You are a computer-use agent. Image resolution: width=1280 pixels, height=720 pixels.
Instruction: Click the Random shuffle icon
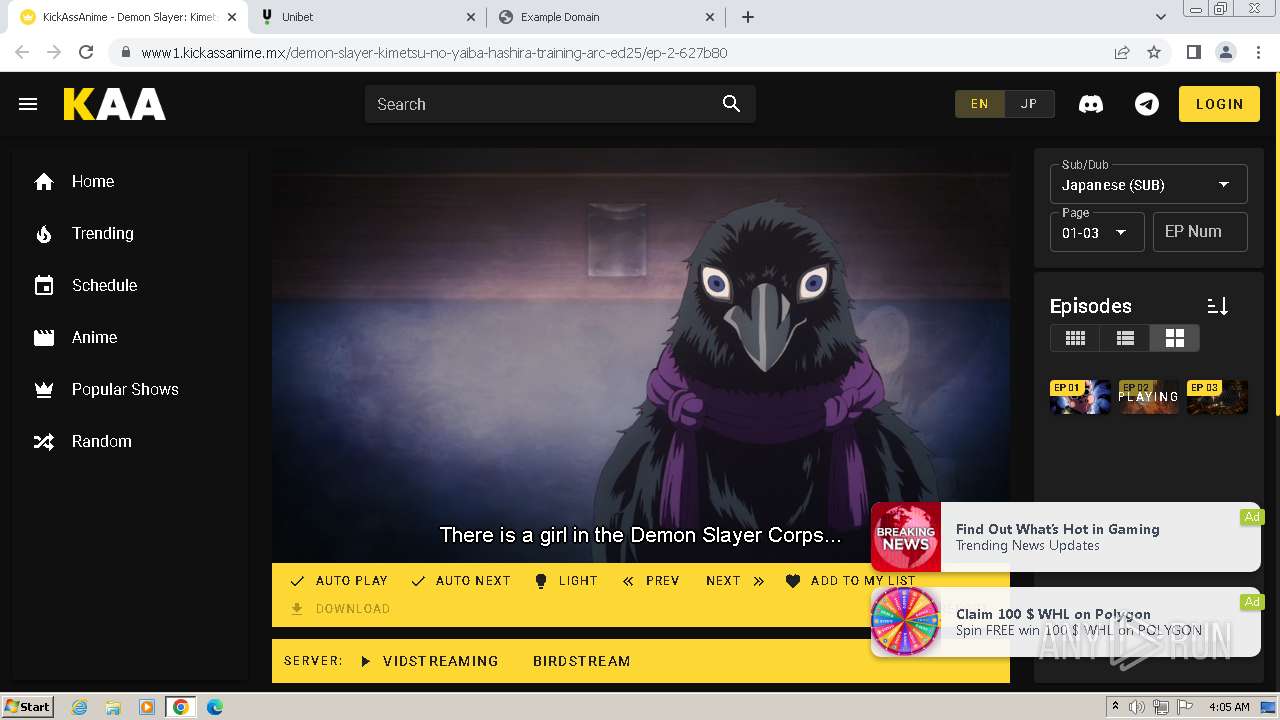tap(44, 442)
